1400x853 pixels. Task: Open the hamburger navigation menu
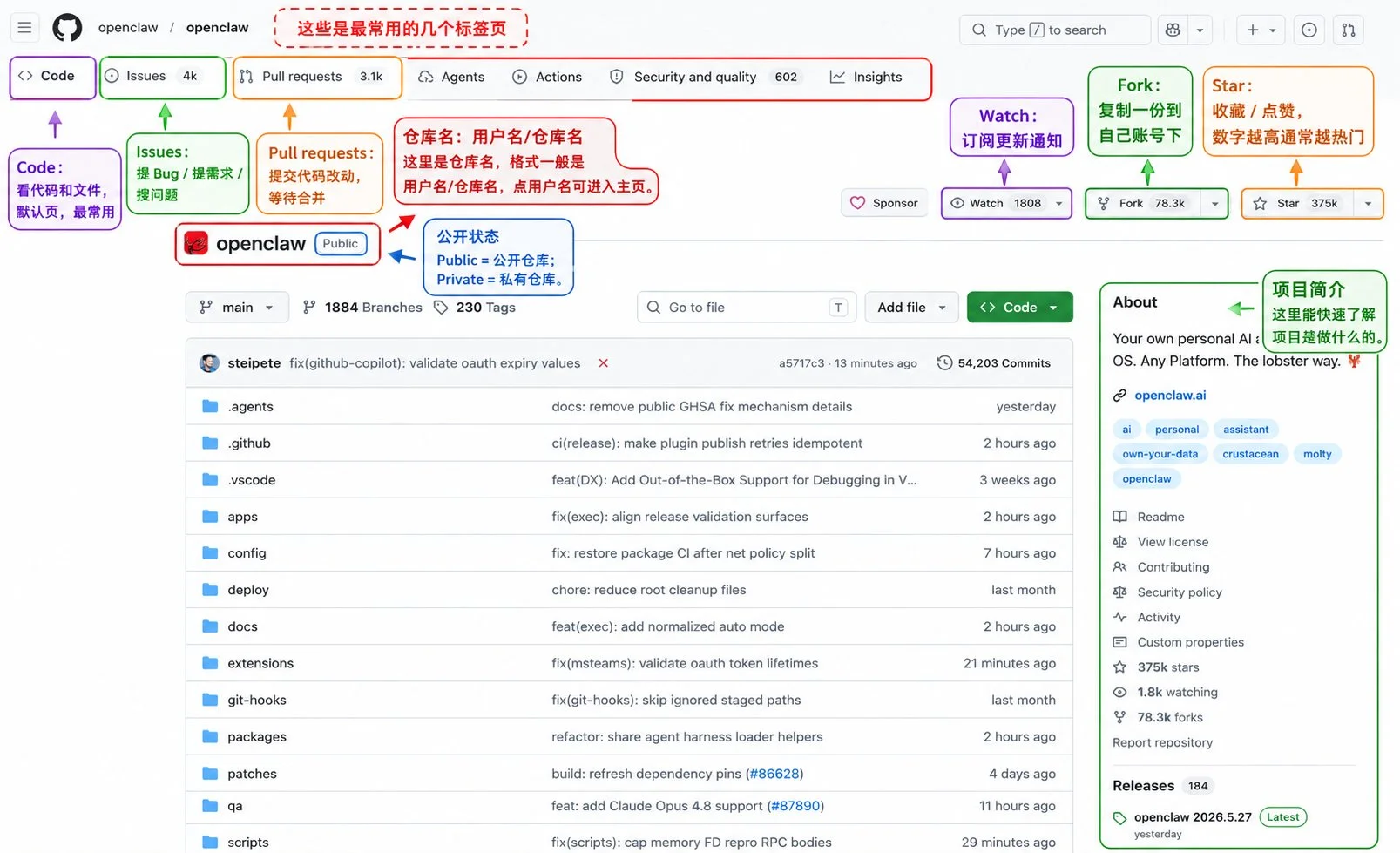click(24, 28)
